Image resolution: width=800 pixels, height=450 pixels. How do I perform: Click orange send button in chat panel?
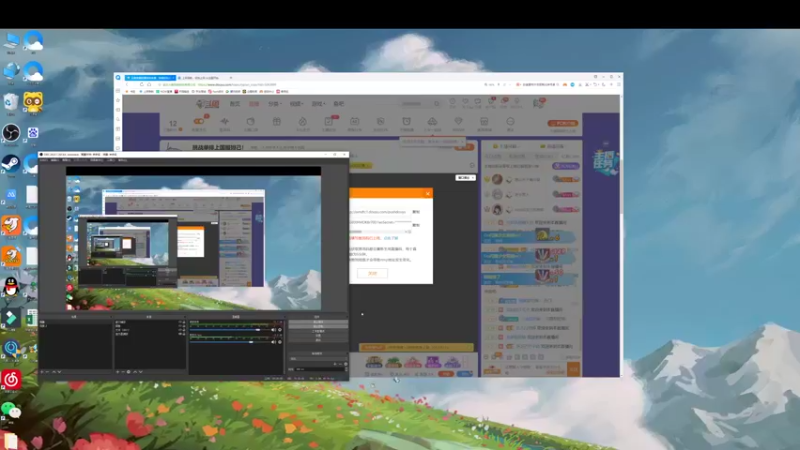573,369
